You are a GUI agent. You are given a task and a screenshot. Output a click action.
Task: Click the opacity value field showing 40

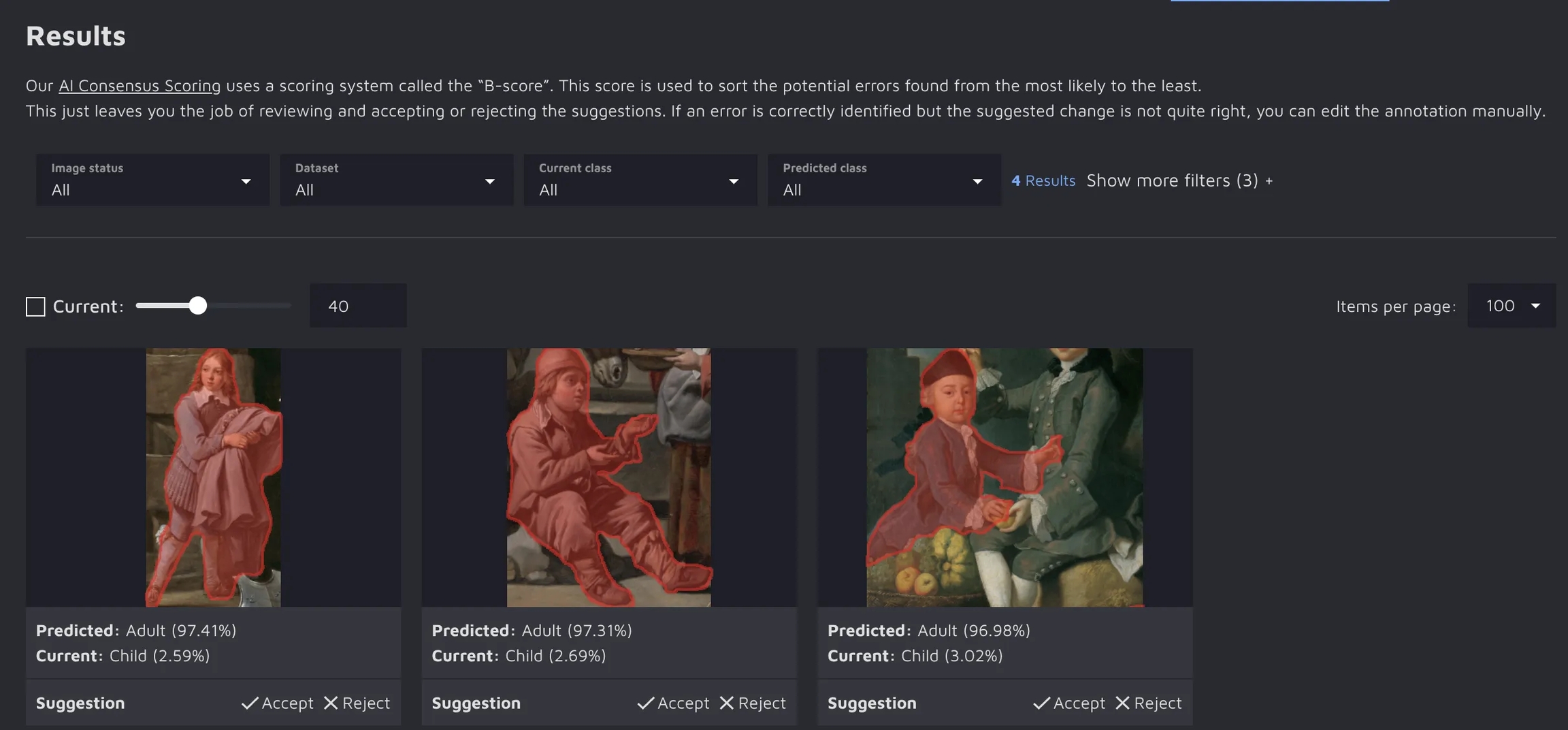(358, 306)
